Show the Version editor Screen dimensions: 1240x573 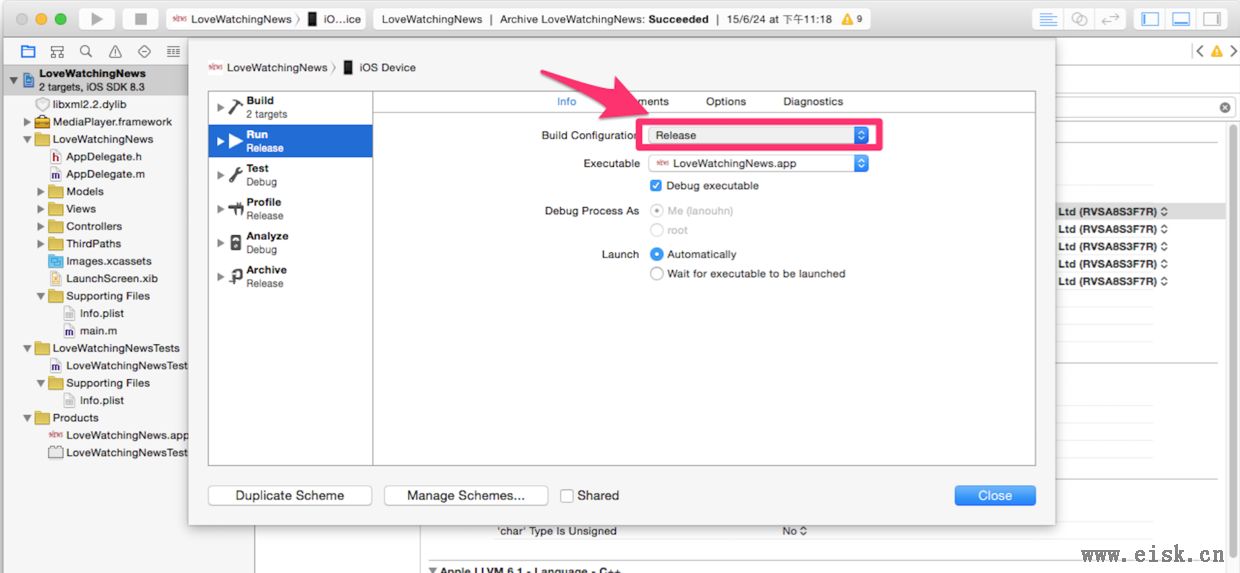tap(1110, 19)
